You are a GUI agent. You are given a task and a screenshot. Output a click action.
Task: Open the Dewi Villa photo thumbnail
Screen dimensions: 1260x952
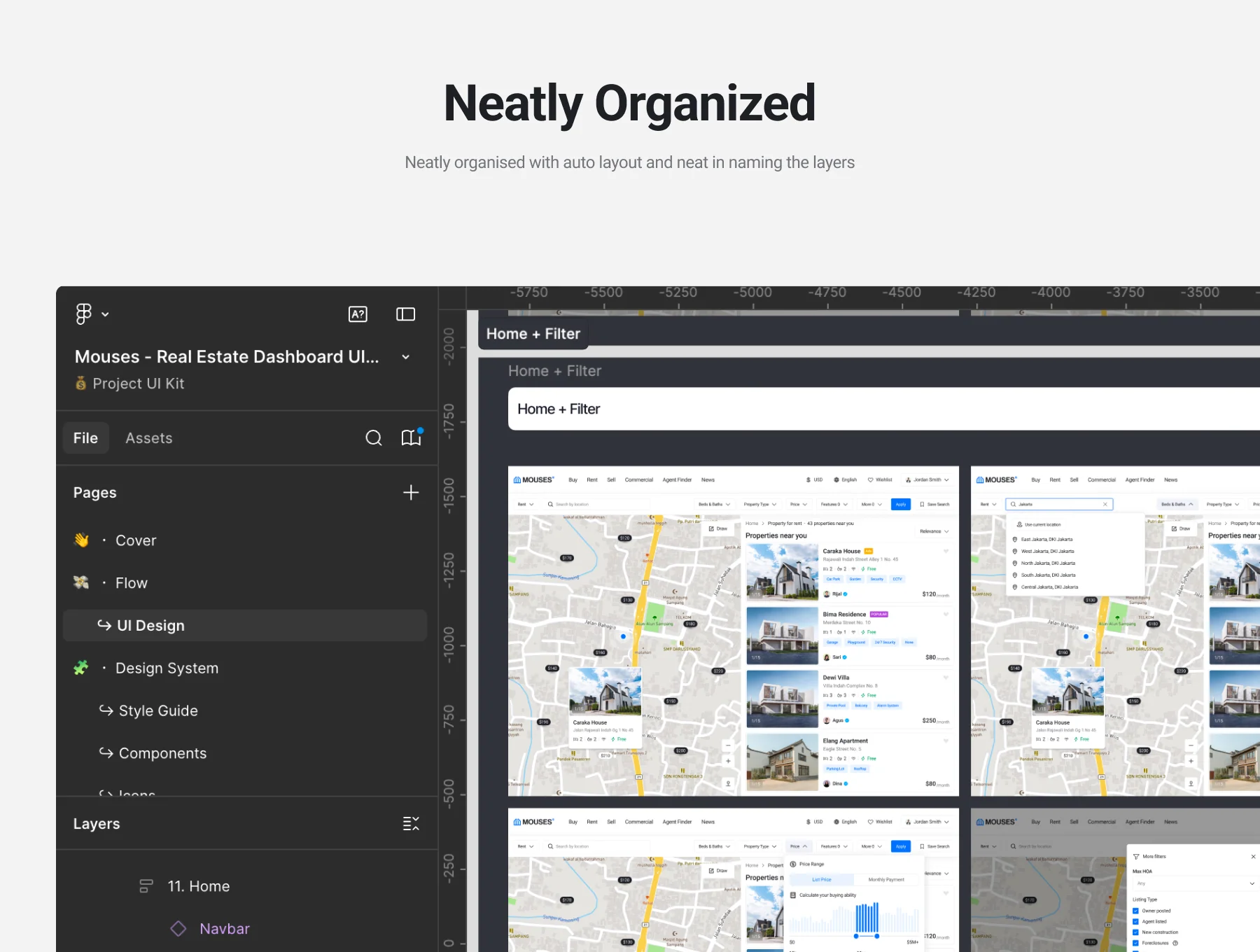[782, 699]
